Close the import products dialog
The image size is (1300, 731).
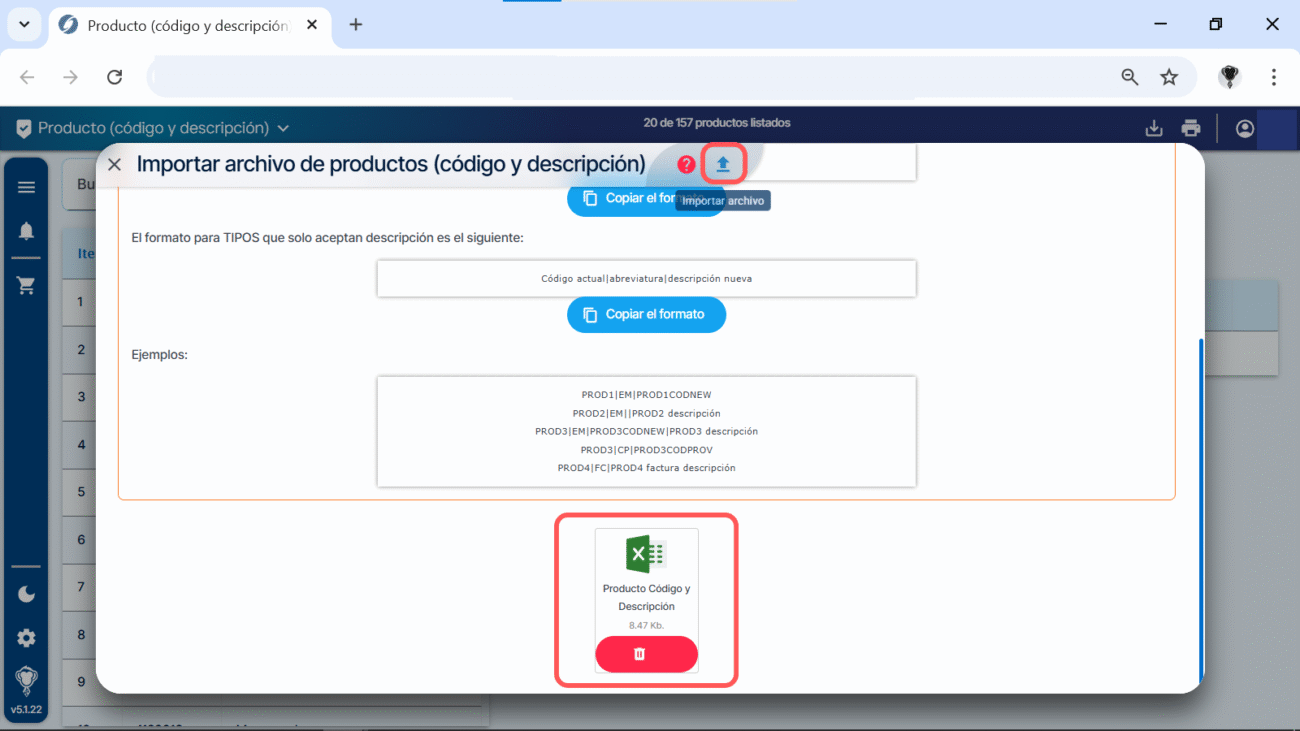[x=114, y=164]
